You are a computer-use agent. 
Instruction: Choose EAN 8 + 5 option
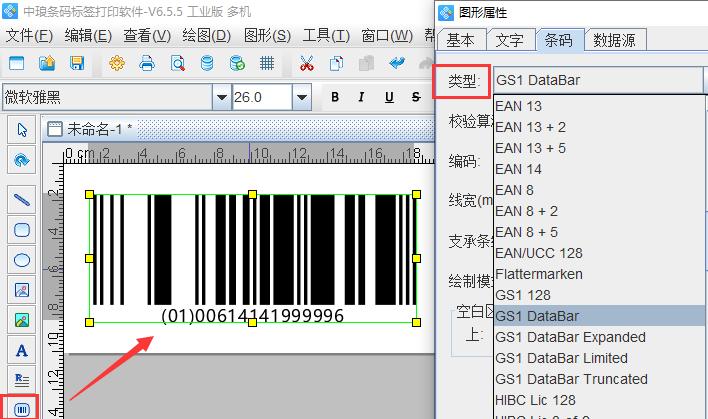pos(599,232)
